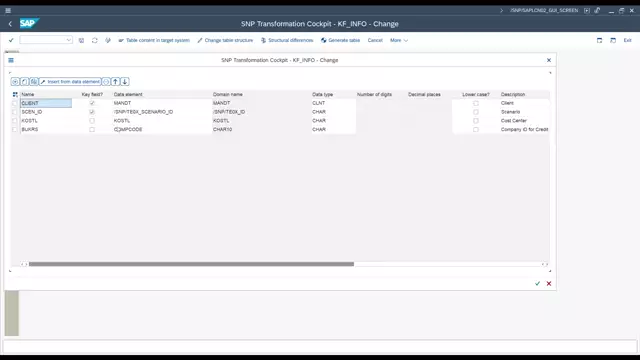Click the SCEN_ID name cell
The height and width of the screenshot is (360, 640).
pos(46,112)
